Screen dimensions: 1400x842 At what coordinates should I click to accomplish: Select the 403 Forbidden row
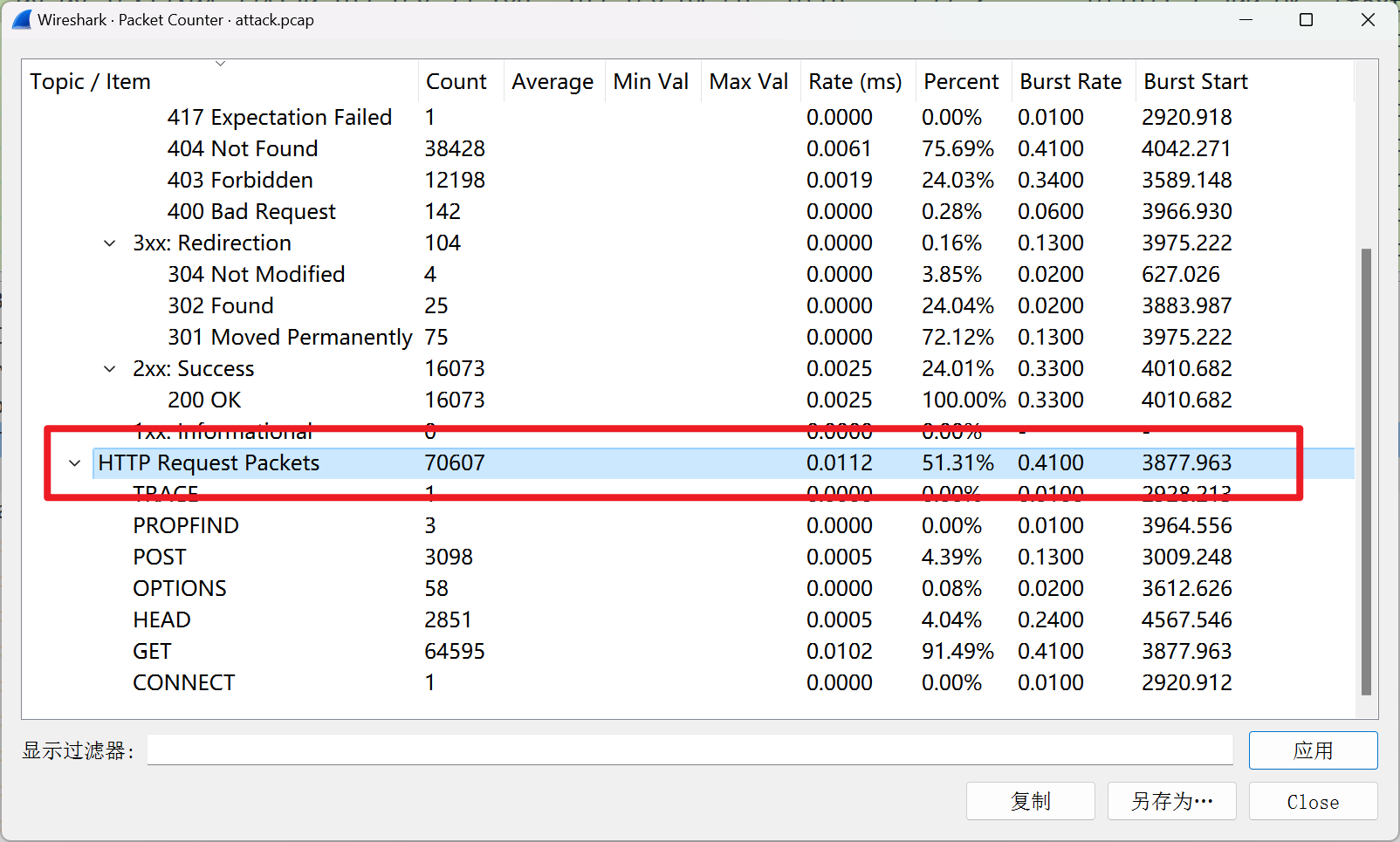click(x=688, y=181)
